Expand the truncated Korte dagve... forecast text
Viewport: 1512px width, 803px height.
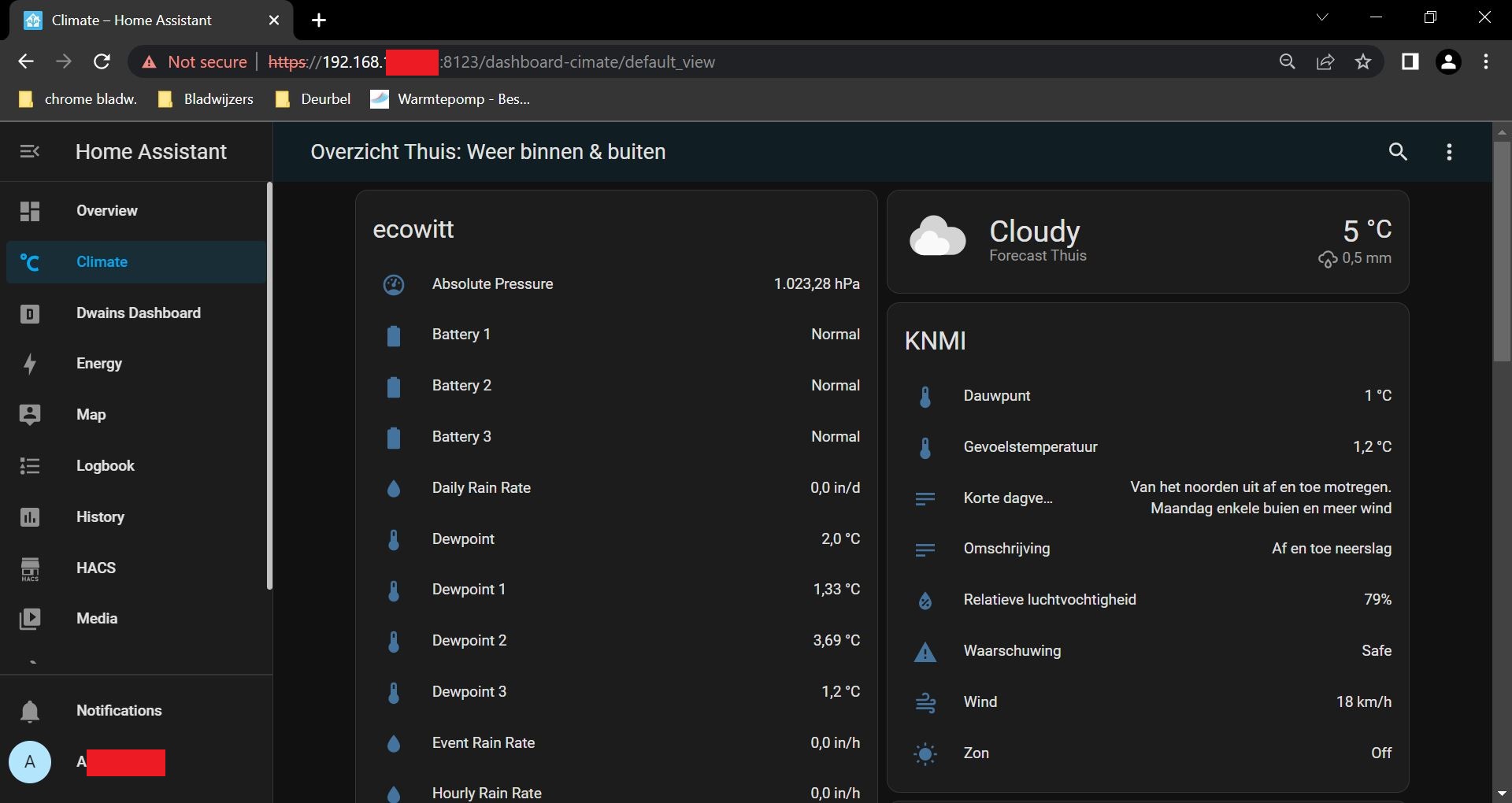point(1008,498)
